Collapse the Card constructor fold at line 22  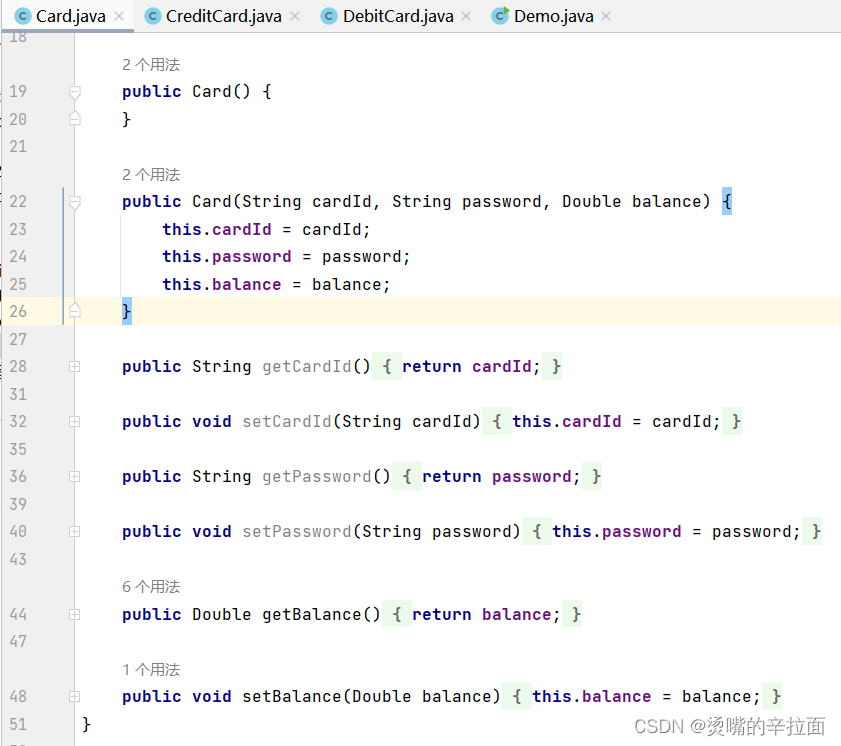tap(75, 202)
